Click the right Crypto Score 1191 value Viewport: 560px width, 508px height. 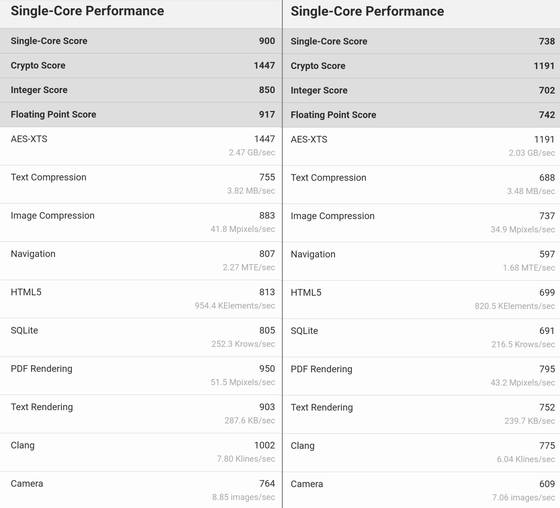coord(544,66)
